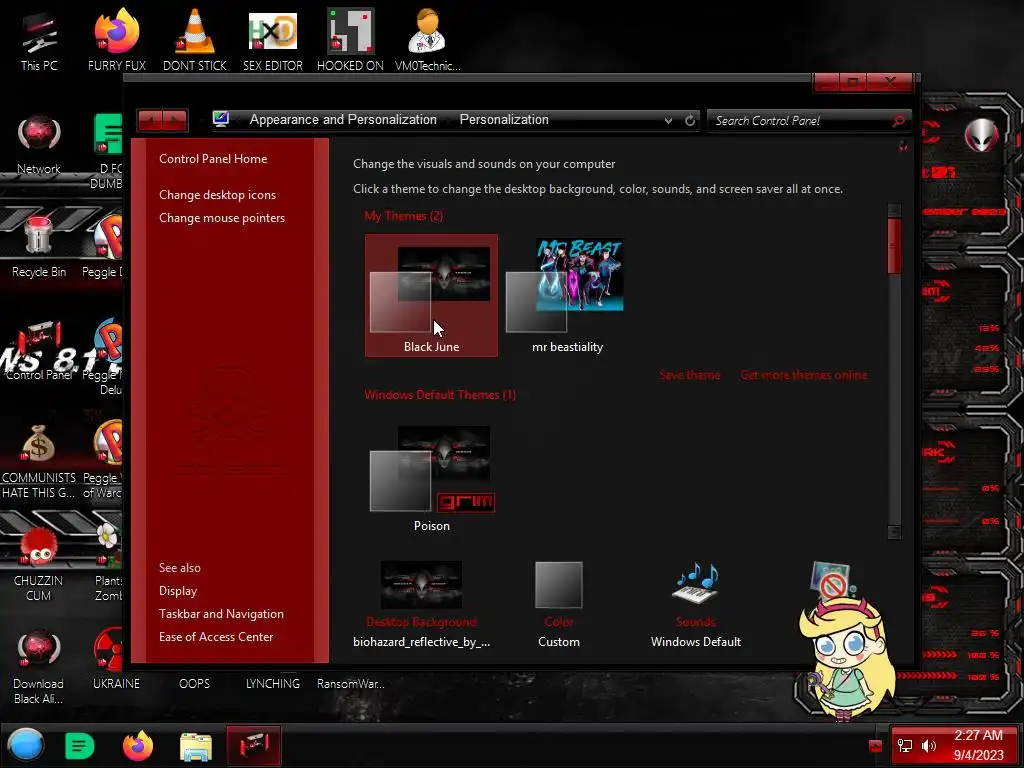Click Get more themes online link
Viewport: 1024px width, 768px height.
point(804,375)
